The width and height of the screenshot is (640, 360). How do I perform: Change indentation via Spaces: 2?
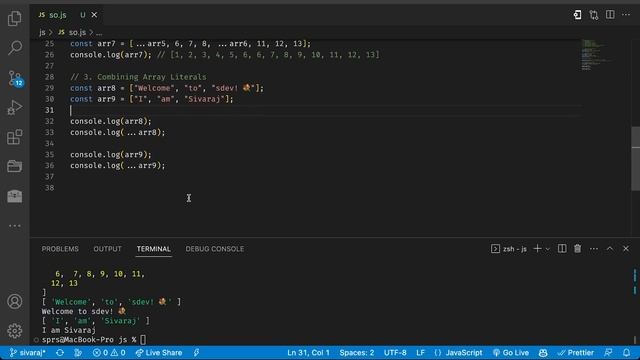coord(356,353)
